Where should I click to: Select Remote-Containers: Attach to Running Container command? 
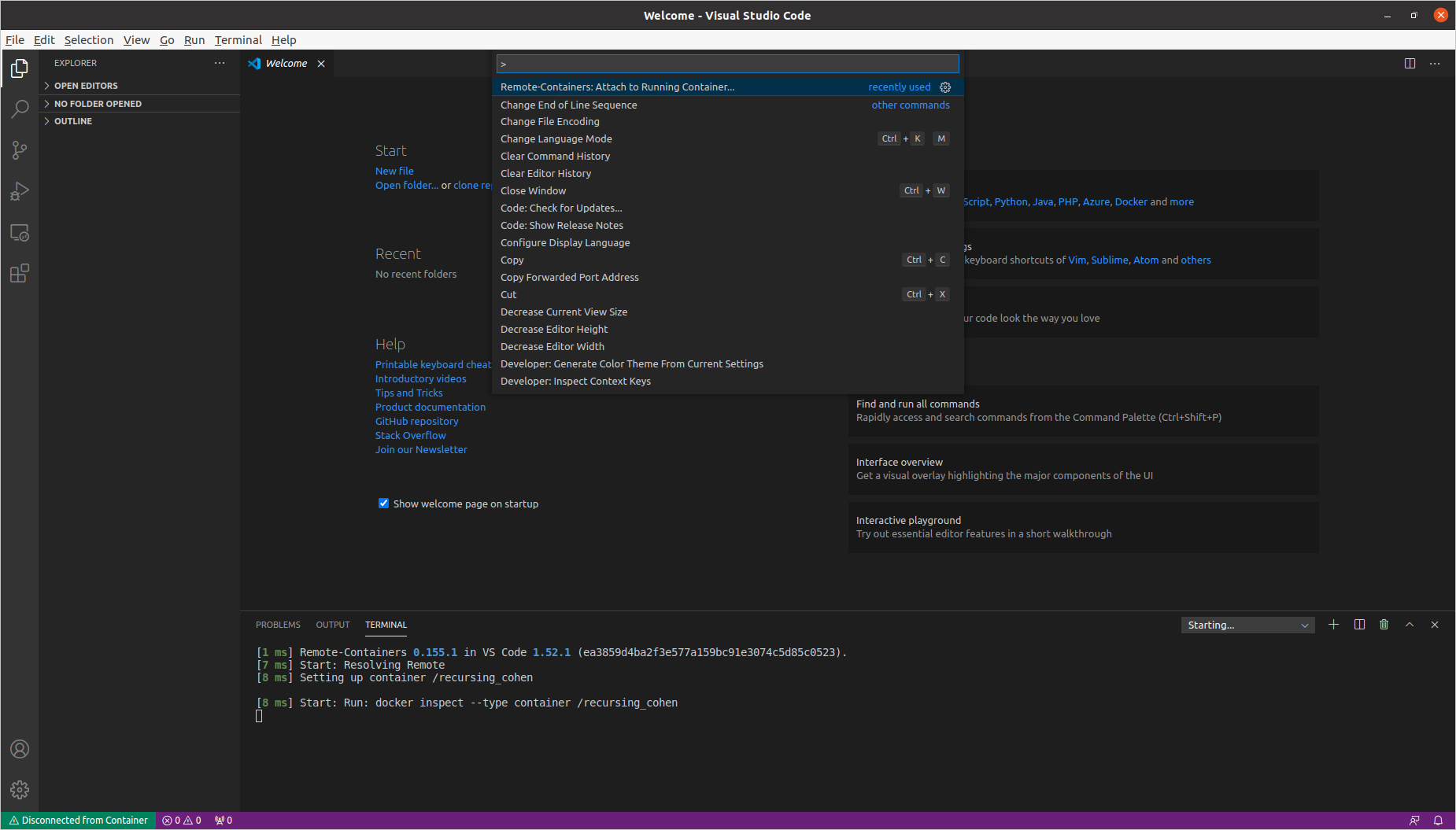[x=728, y=87]
